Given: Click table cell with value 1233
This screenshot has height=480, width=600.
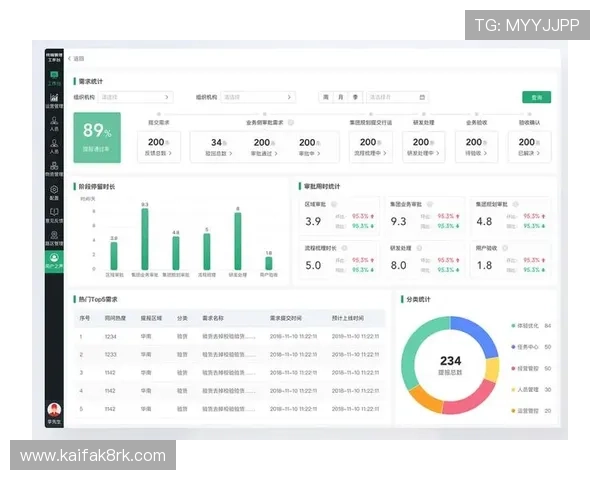Looking at the screenshot, I should coord(110,354).
